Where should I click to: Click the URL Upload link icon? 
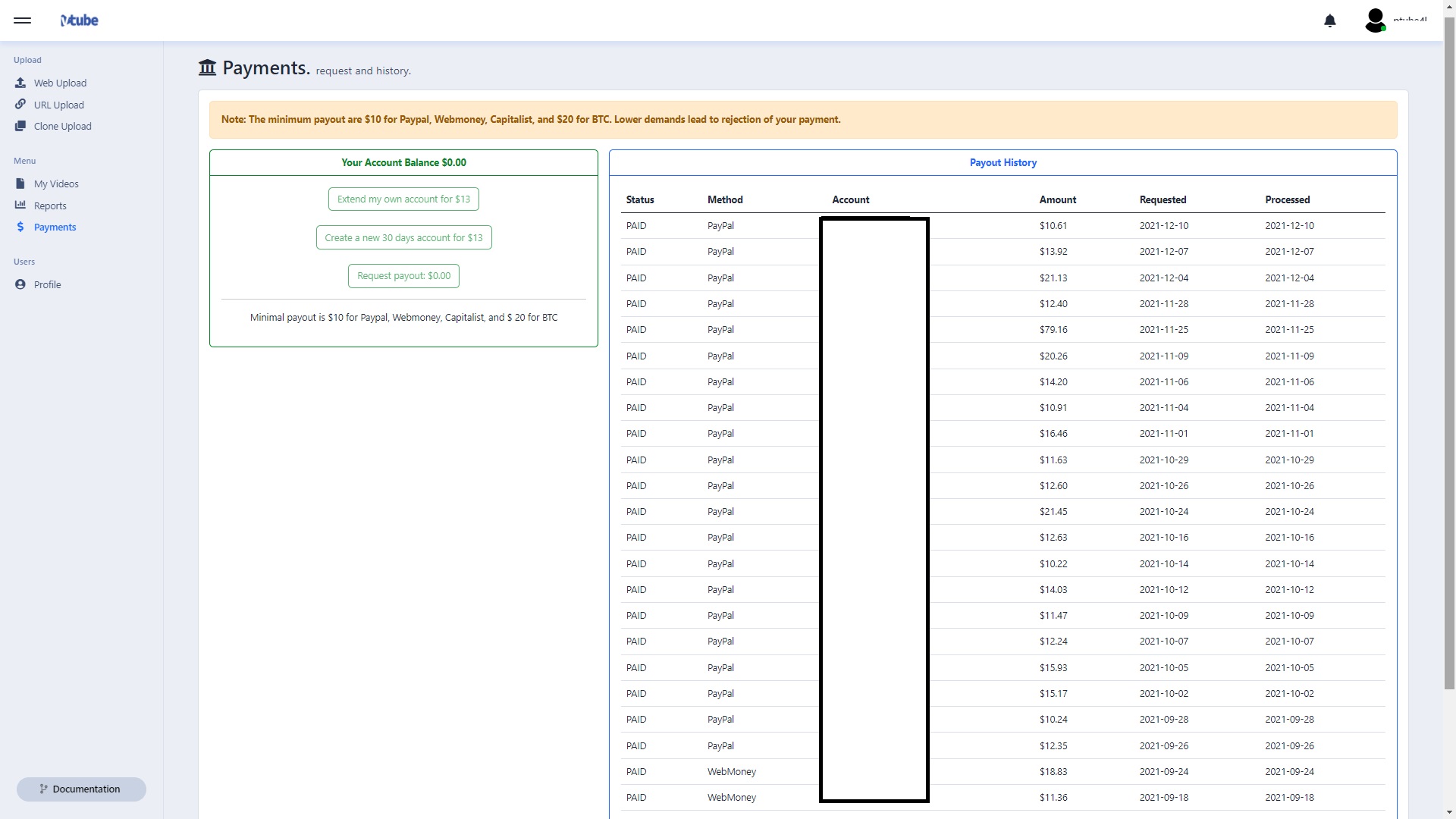pos(20,105)
